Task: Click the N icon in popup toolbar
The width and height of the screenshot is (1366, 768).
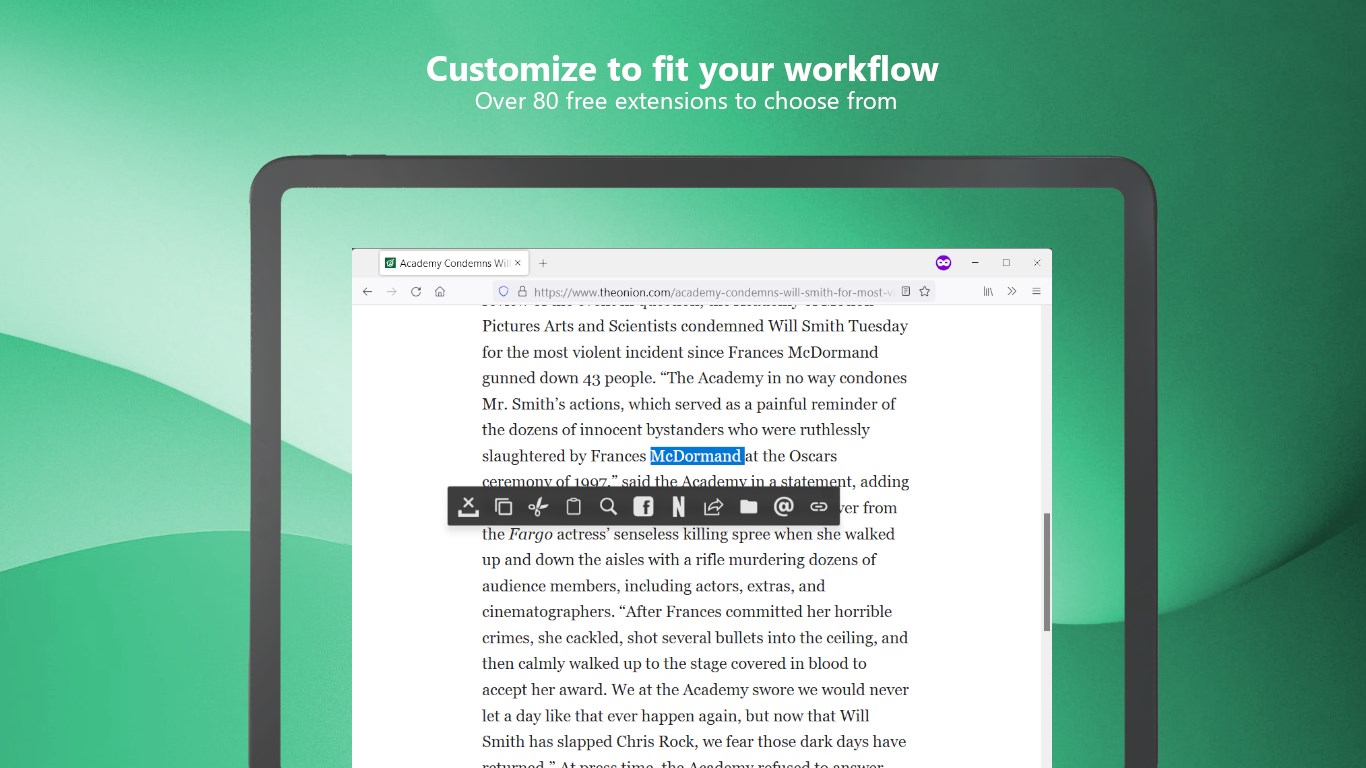Action: (678, 507)
